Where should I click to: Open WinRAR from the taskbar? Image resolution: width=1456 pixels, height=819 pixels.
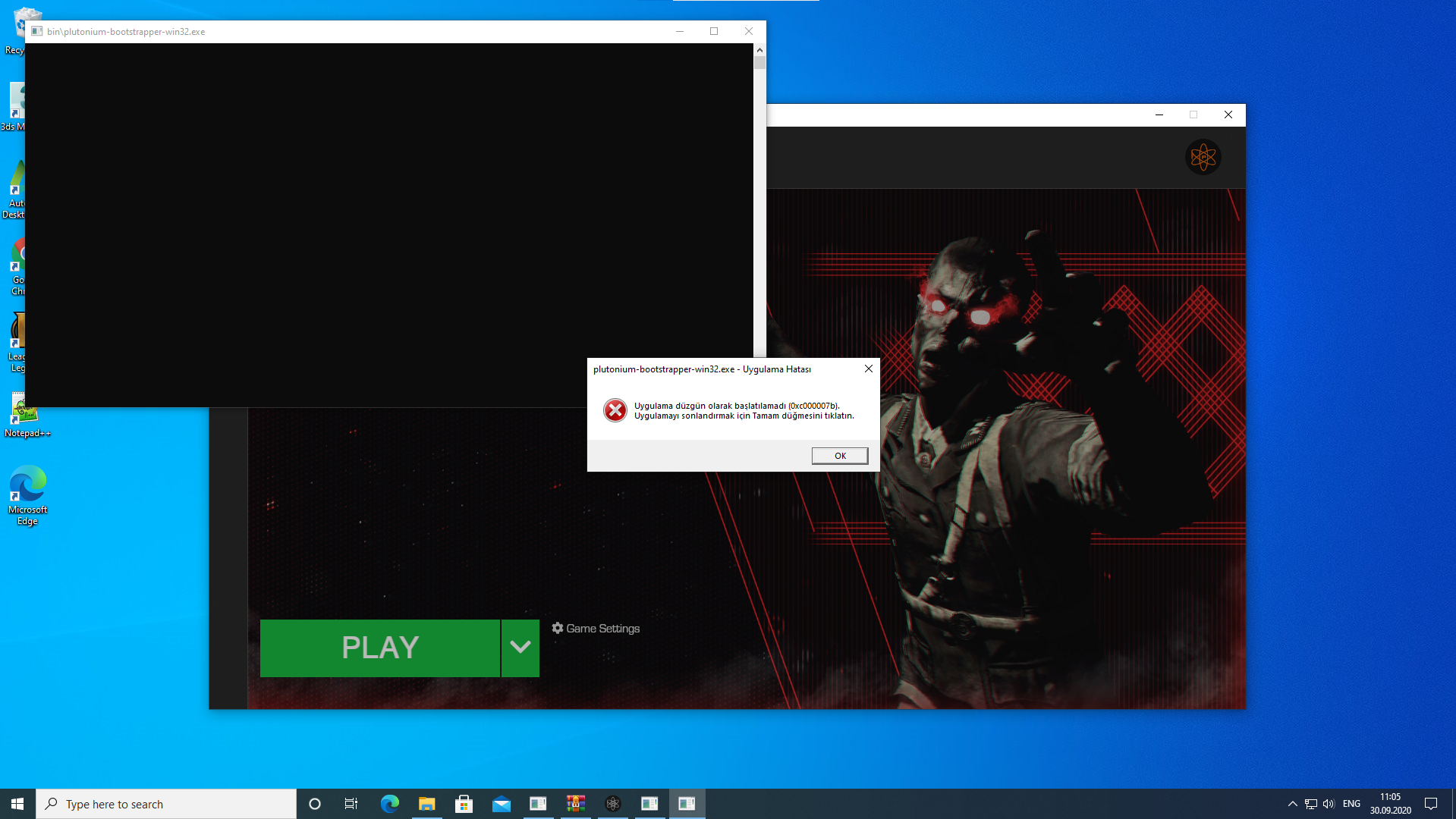click(576, 804)
